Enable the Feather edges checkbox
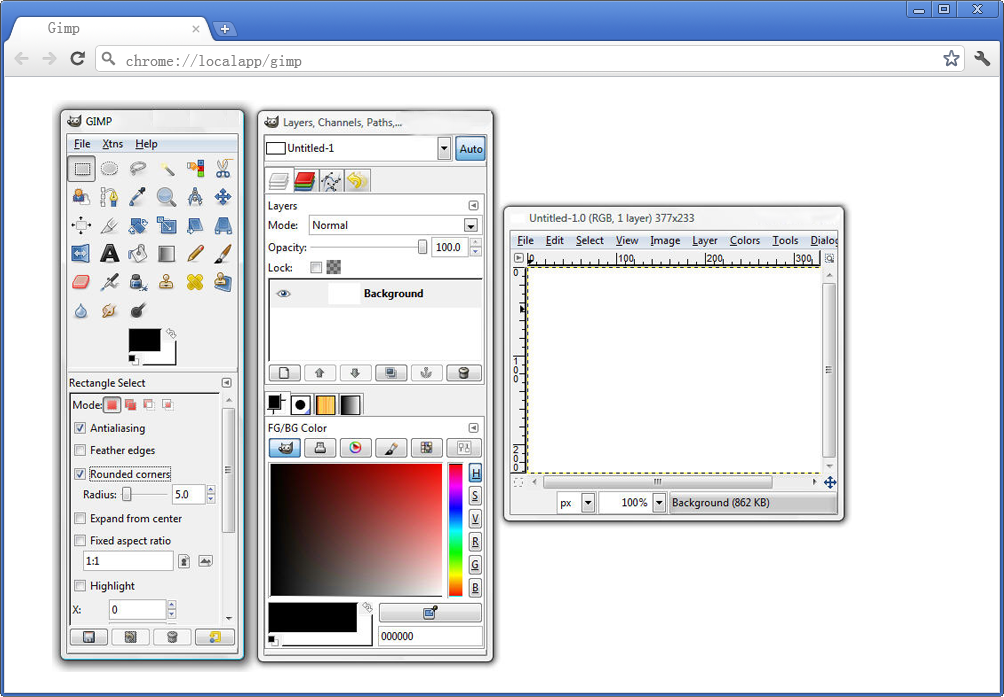Viewport: 1004px width, 697px height. pos(80,451)
